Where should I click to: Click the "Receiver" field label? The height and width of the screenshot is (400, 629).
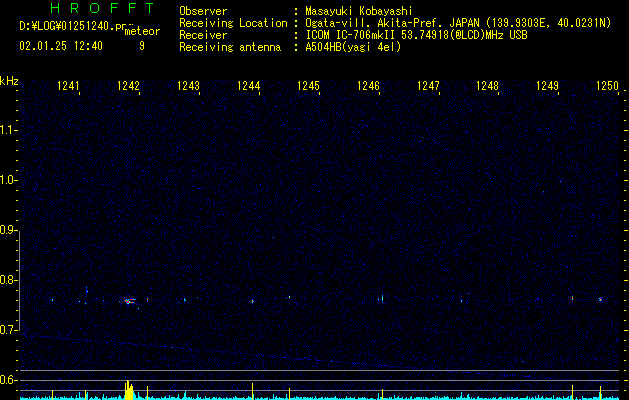point(203,35)
